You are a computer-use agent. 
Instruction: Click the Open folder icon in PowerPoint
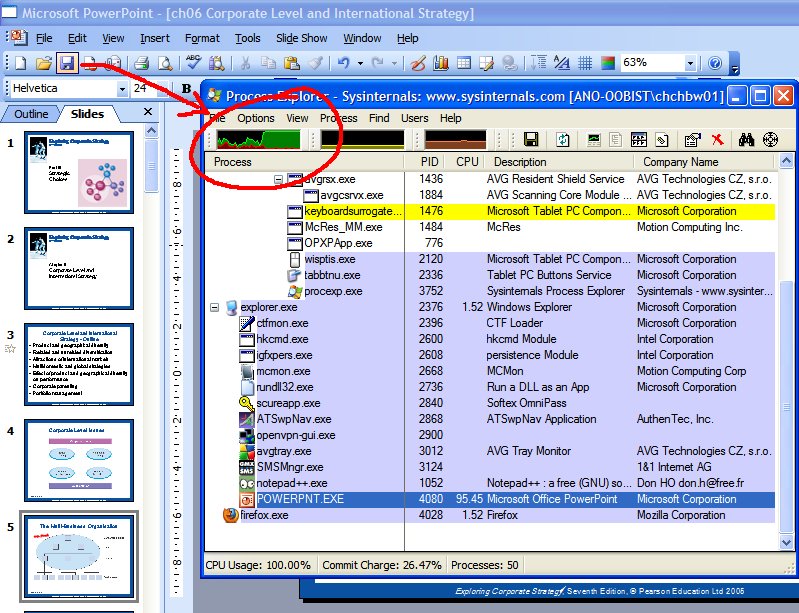(x=44, y=63)
